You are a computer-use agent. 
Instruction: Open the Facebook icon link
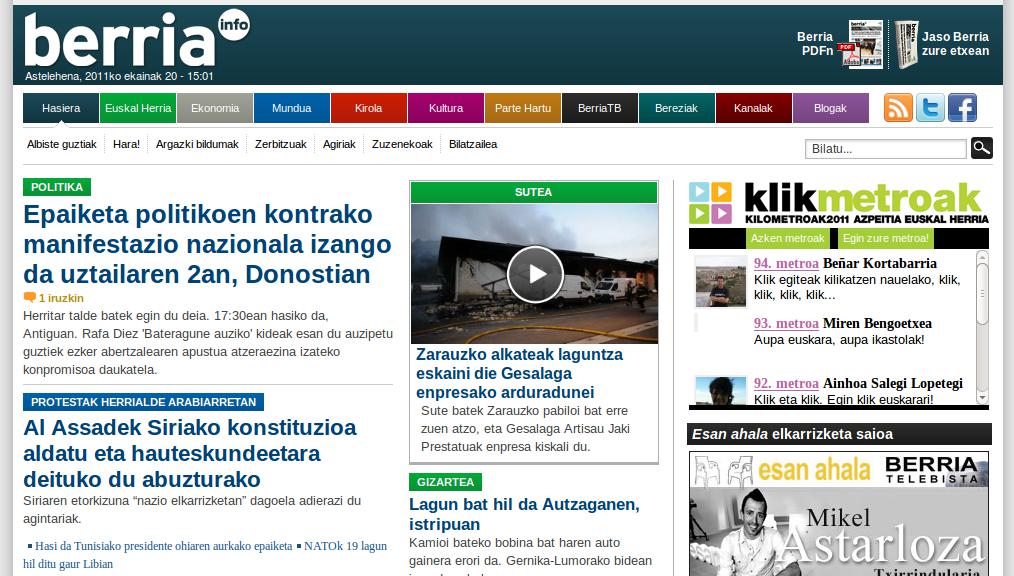click(962, 108)
